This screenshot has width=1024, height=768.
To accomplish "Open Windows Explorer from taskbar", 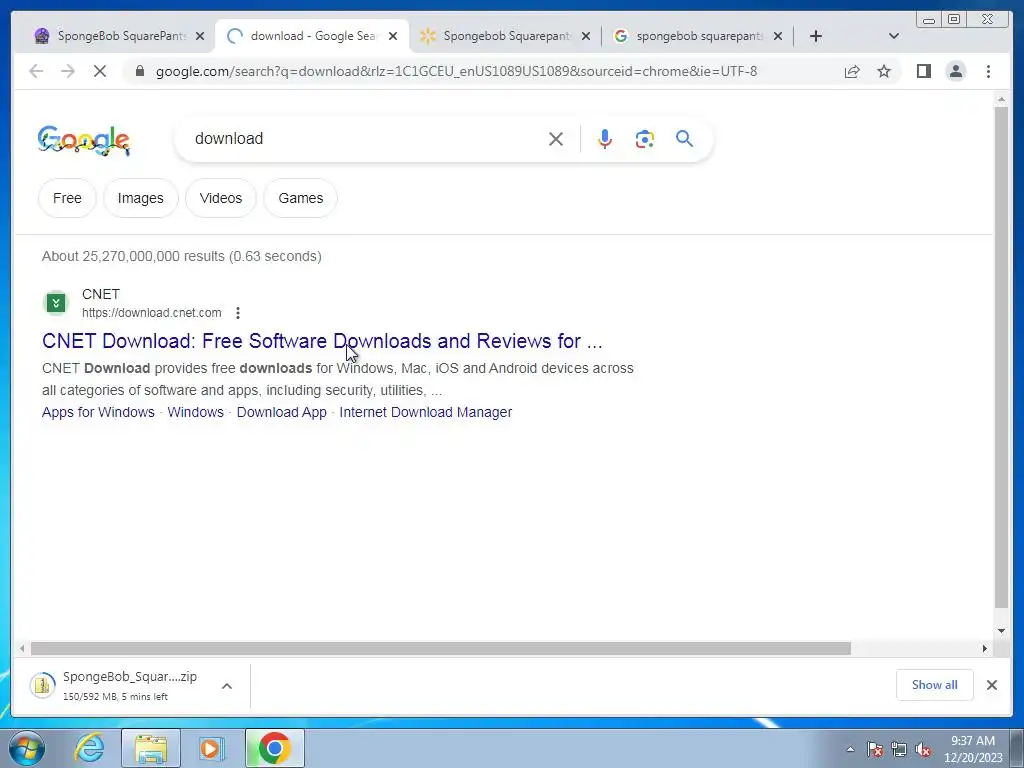I will [151, 748].
